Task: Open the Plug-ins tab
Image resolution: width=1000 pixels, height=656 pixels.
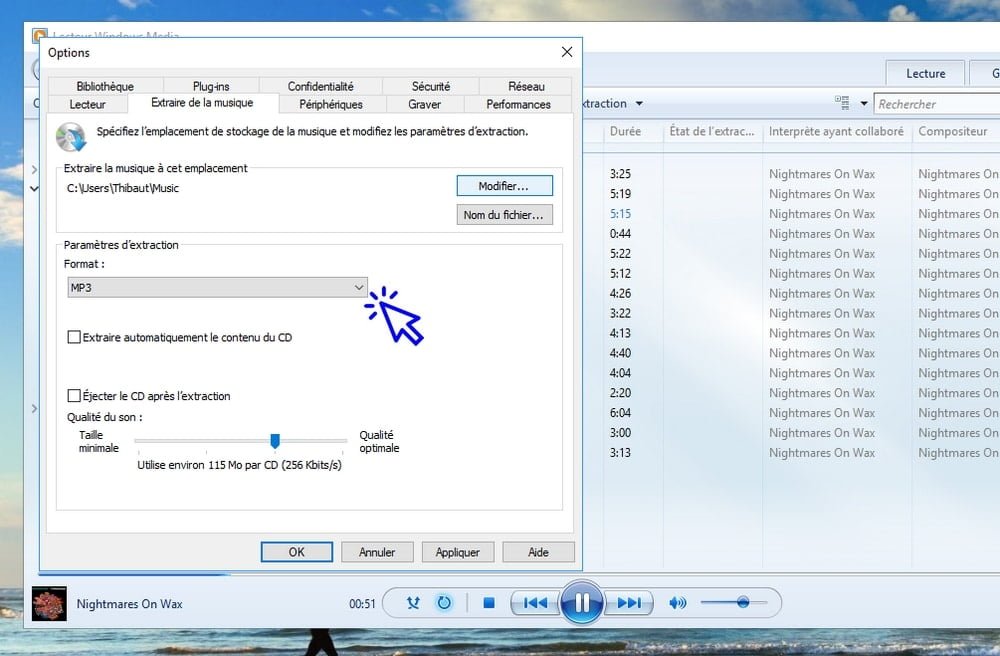Action: click(211, 86)
